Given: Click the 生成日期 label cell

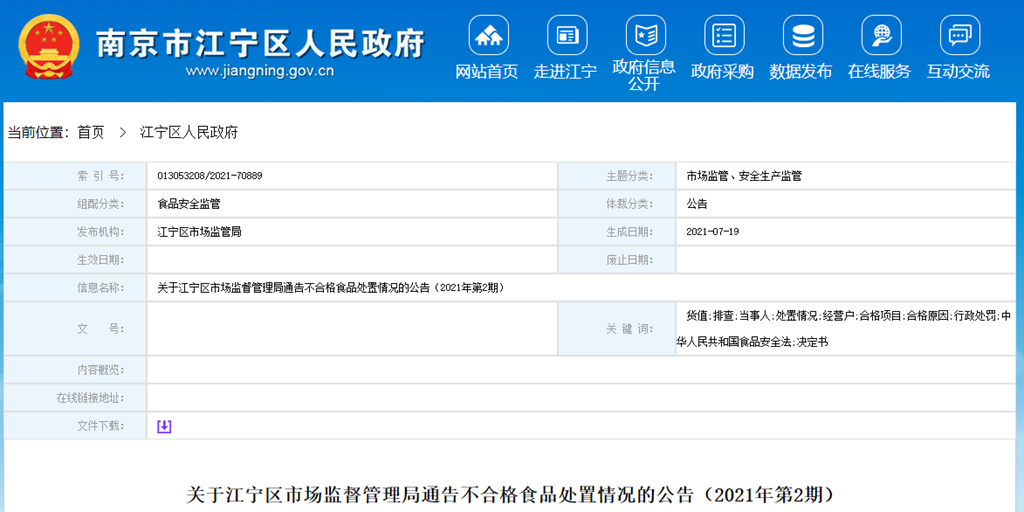Looking at the screenshot, I should (616, 232).
